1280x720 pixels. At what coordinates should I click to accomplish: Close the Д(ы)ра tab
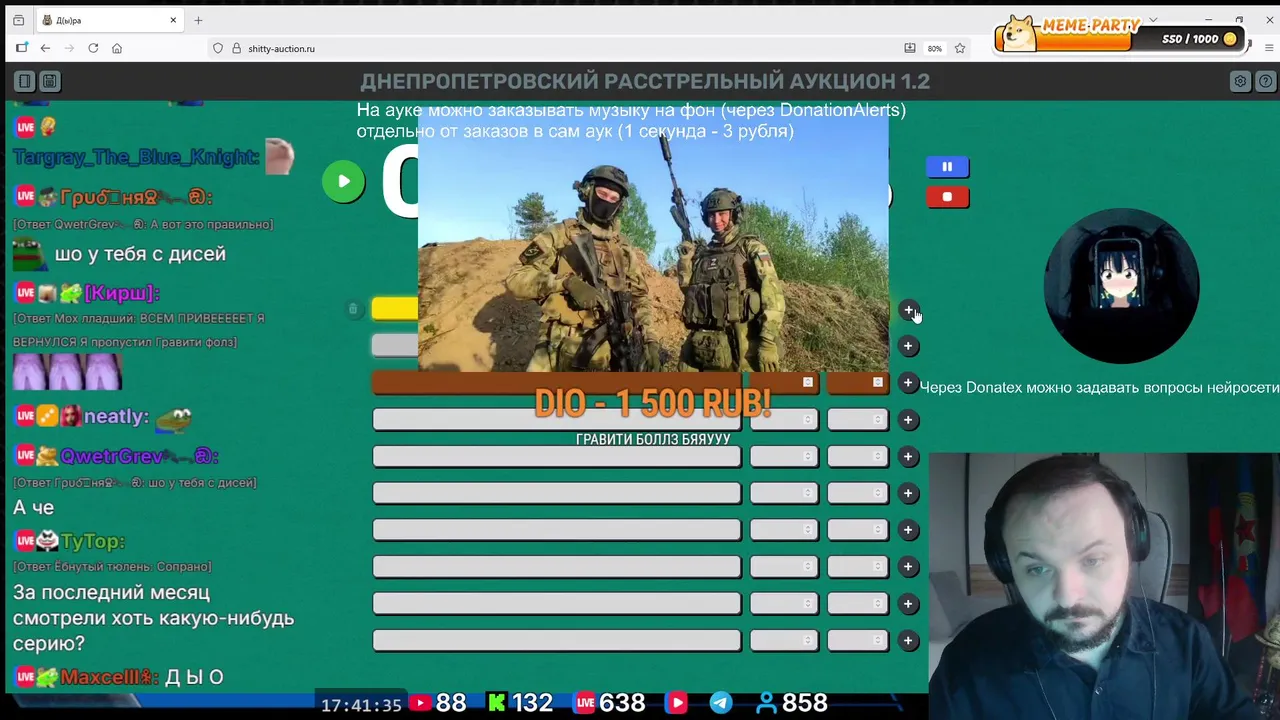pos(173,20)
